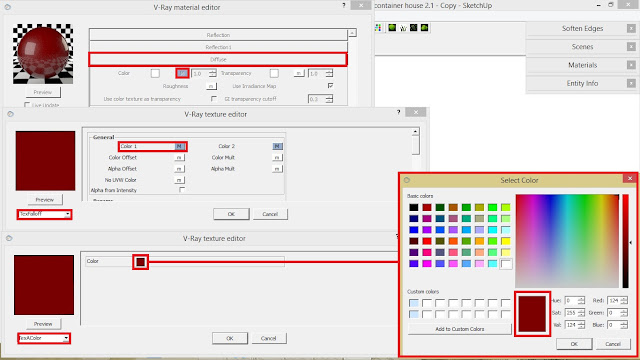
Task: Click the TexFalloff editor scrollbar up arrow
Action: click(415, 132)
